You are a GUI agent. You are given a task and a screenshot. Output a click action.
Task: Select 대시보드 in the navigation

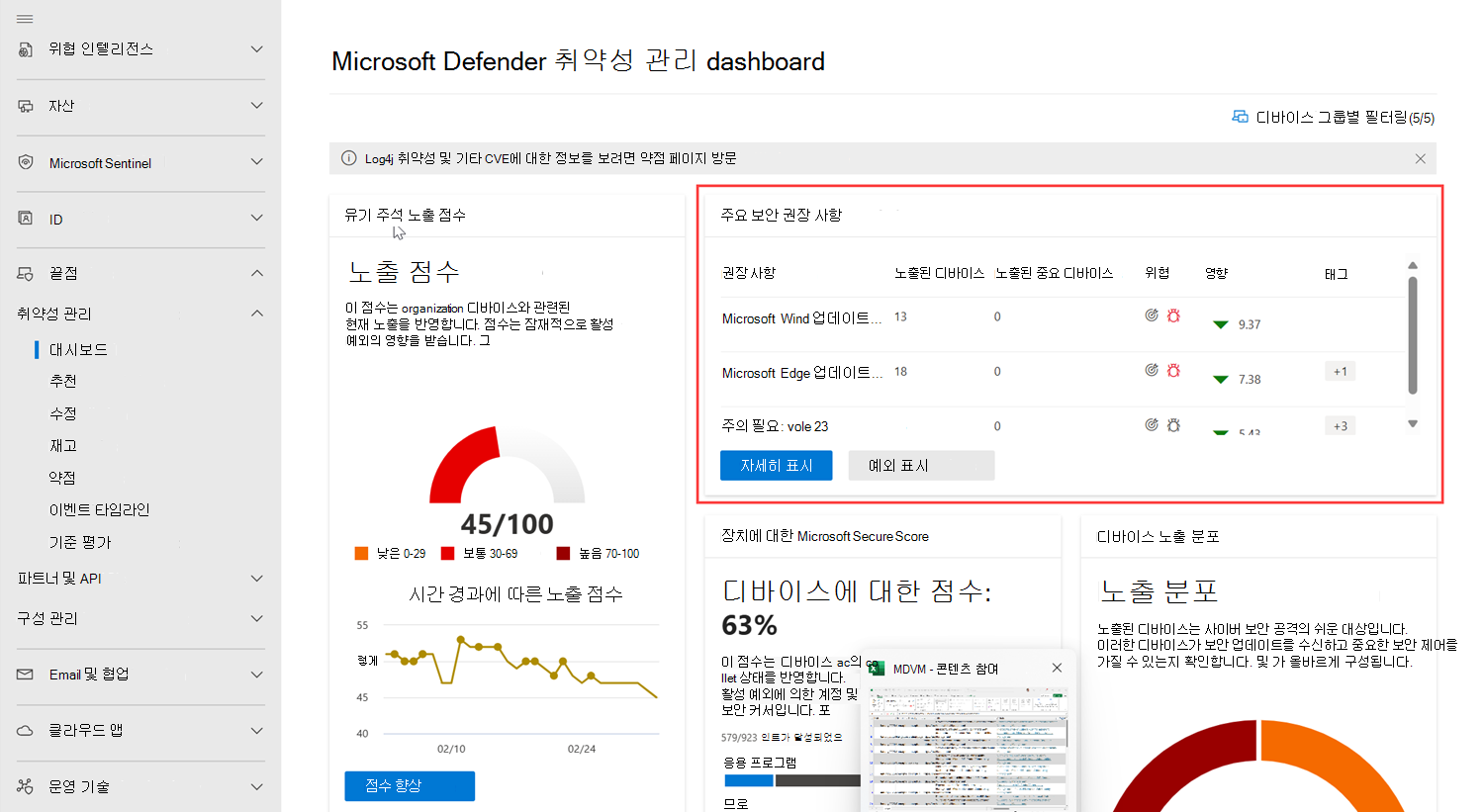[x=79, y=349]
